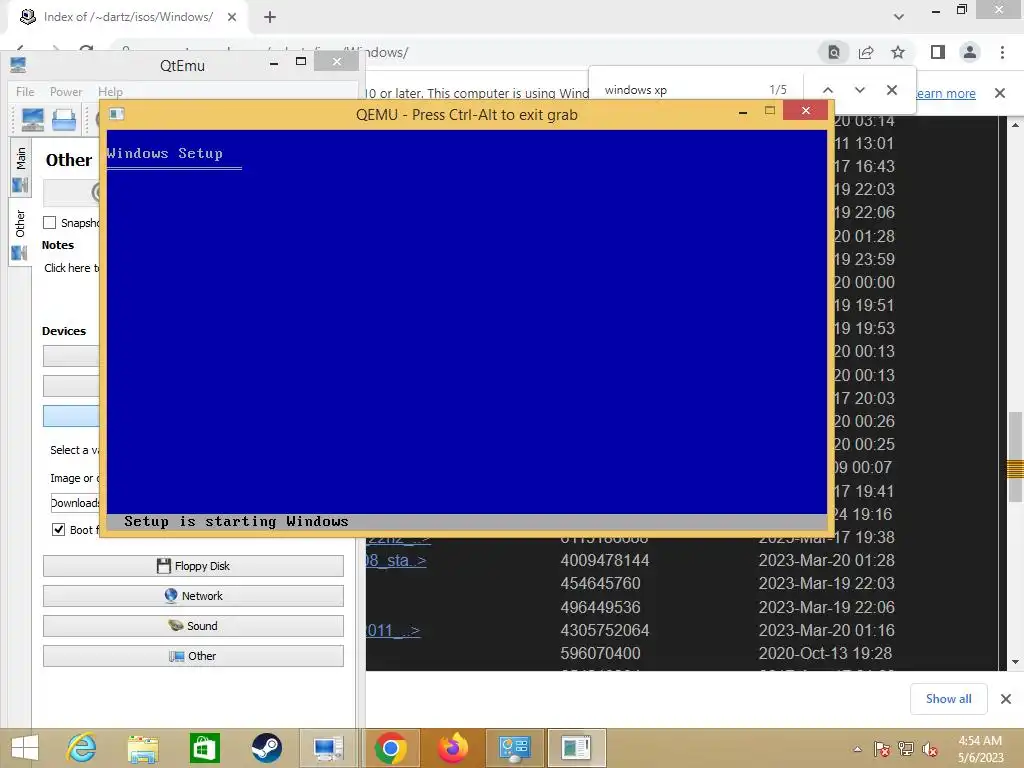Click the share page icon in Chrome address bar
This screenshot has width=1024, height=768.
tap(866, 52)
